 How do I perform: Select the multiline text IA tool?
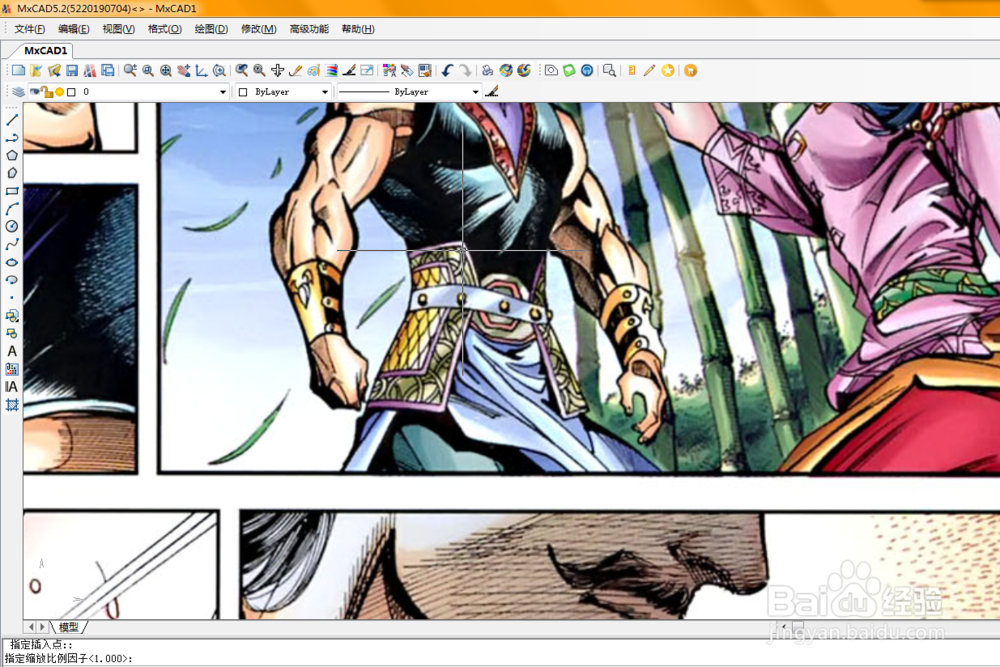[11, 386]
